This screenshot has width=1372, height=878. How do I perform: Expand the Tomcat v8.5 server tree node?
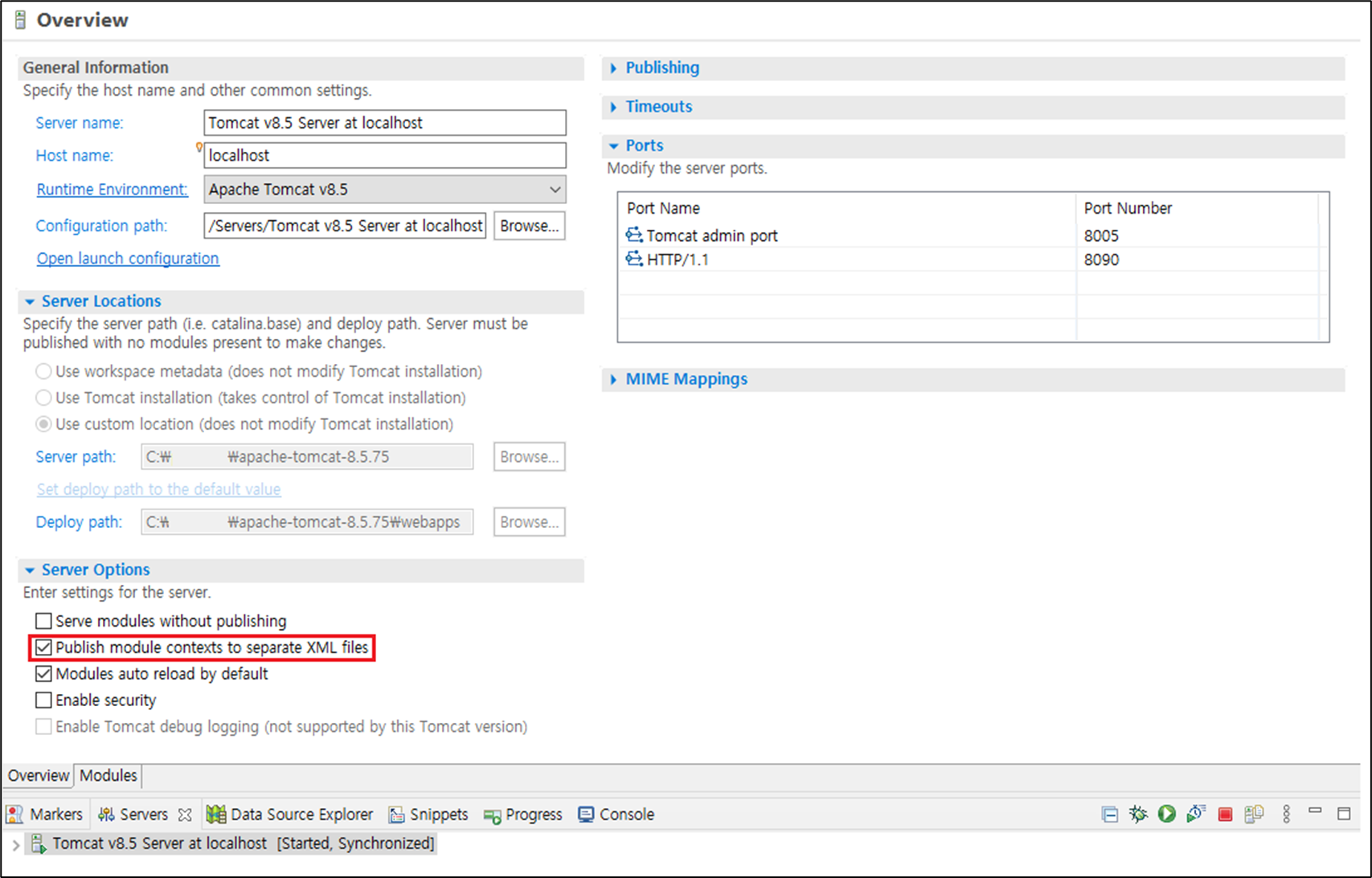coord(15,844)
